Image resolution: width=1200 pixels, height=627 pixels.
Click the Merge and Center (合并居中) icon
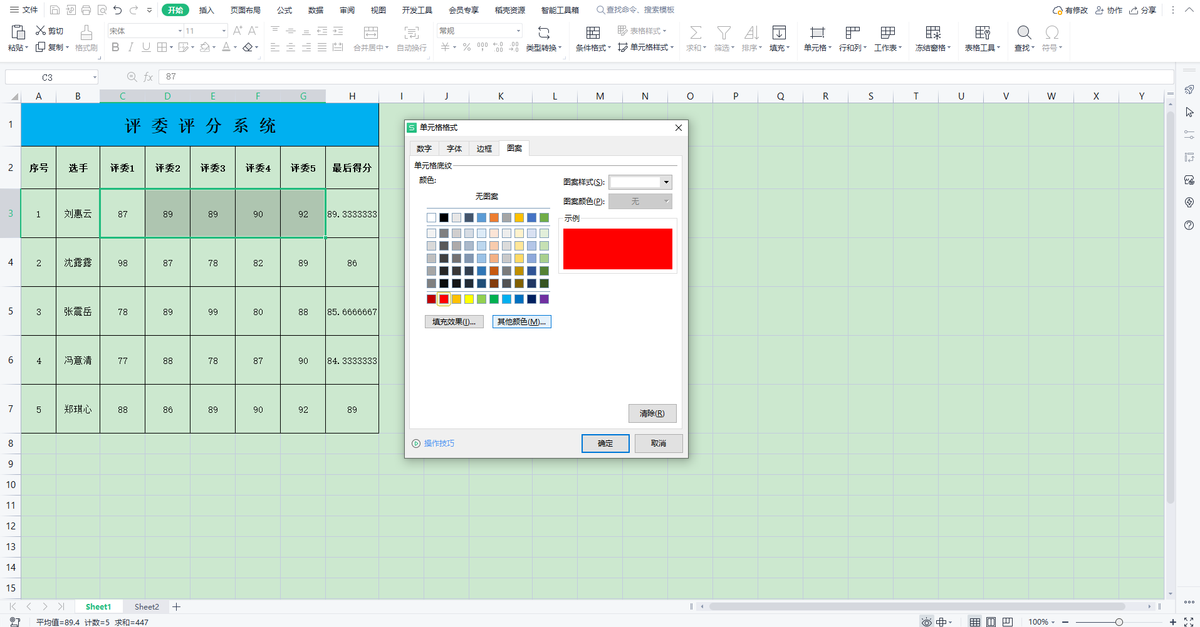click(369, 32)
